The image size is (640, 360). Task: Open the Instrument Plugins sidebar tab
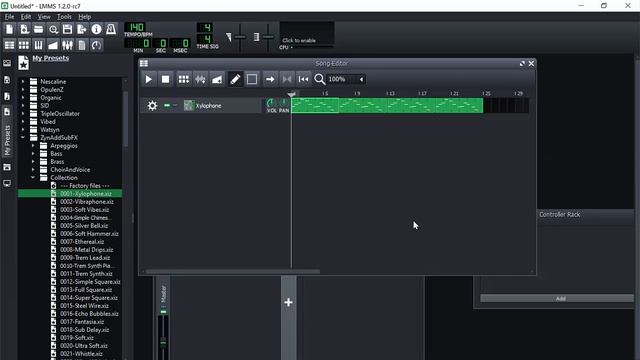(7, 63)
